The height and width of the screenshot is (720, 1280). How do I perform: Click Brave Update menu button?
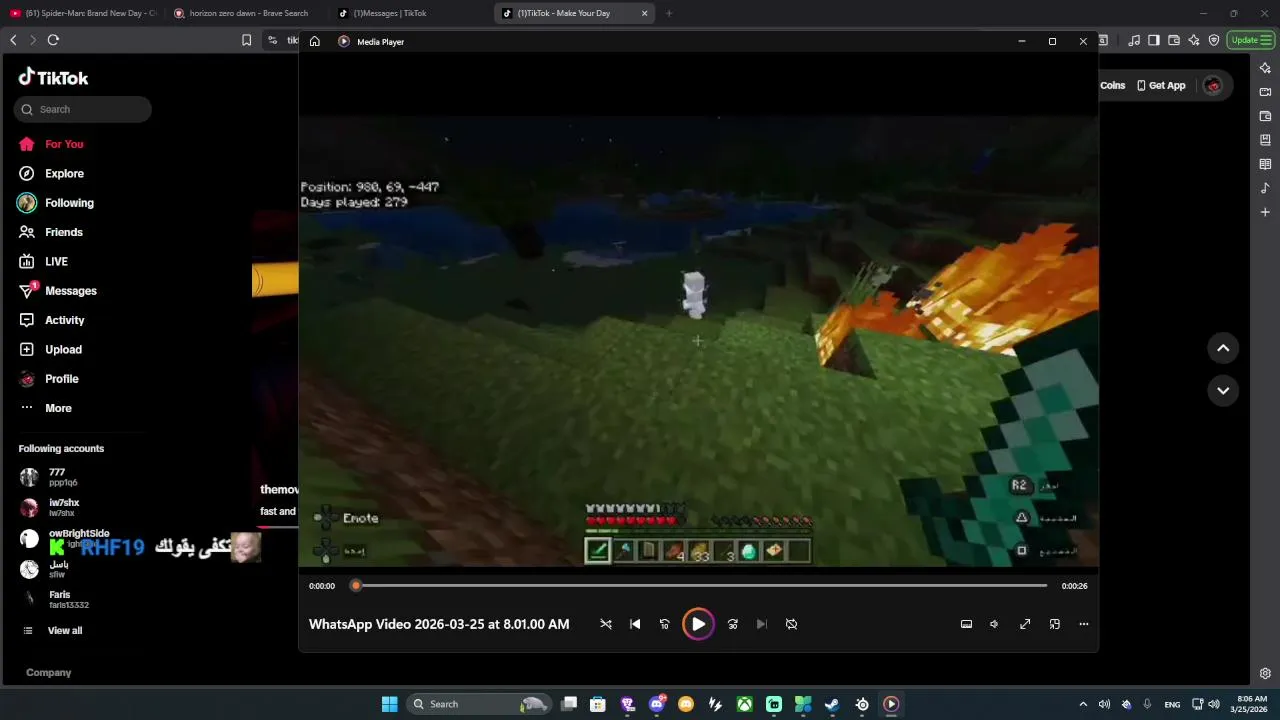1251,40
